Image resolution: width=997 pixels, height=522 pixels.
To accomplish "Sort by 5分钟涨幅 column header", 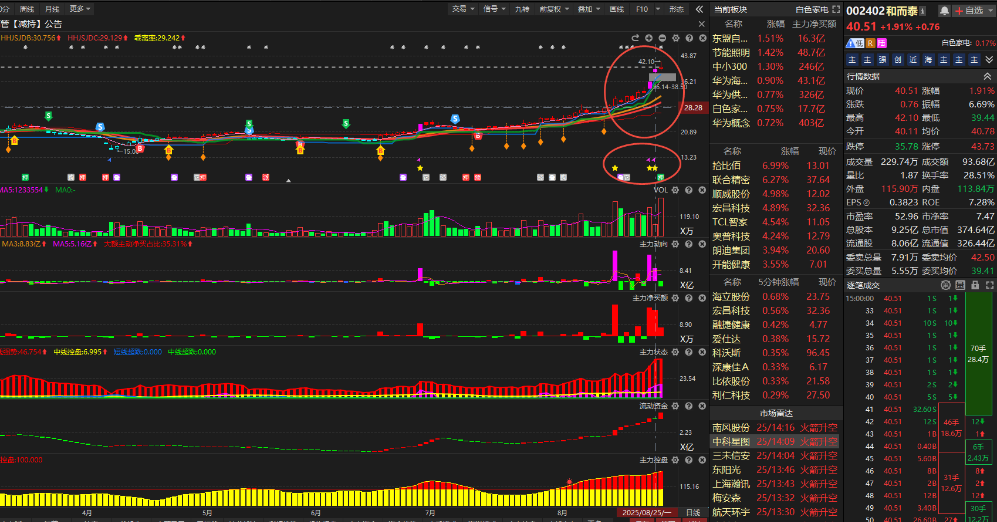I will 778,282.
